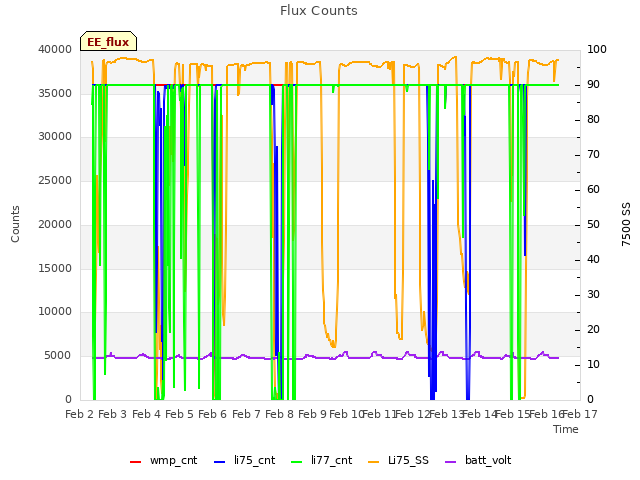Click the 30 right axis label

click(x=593, y=295)
